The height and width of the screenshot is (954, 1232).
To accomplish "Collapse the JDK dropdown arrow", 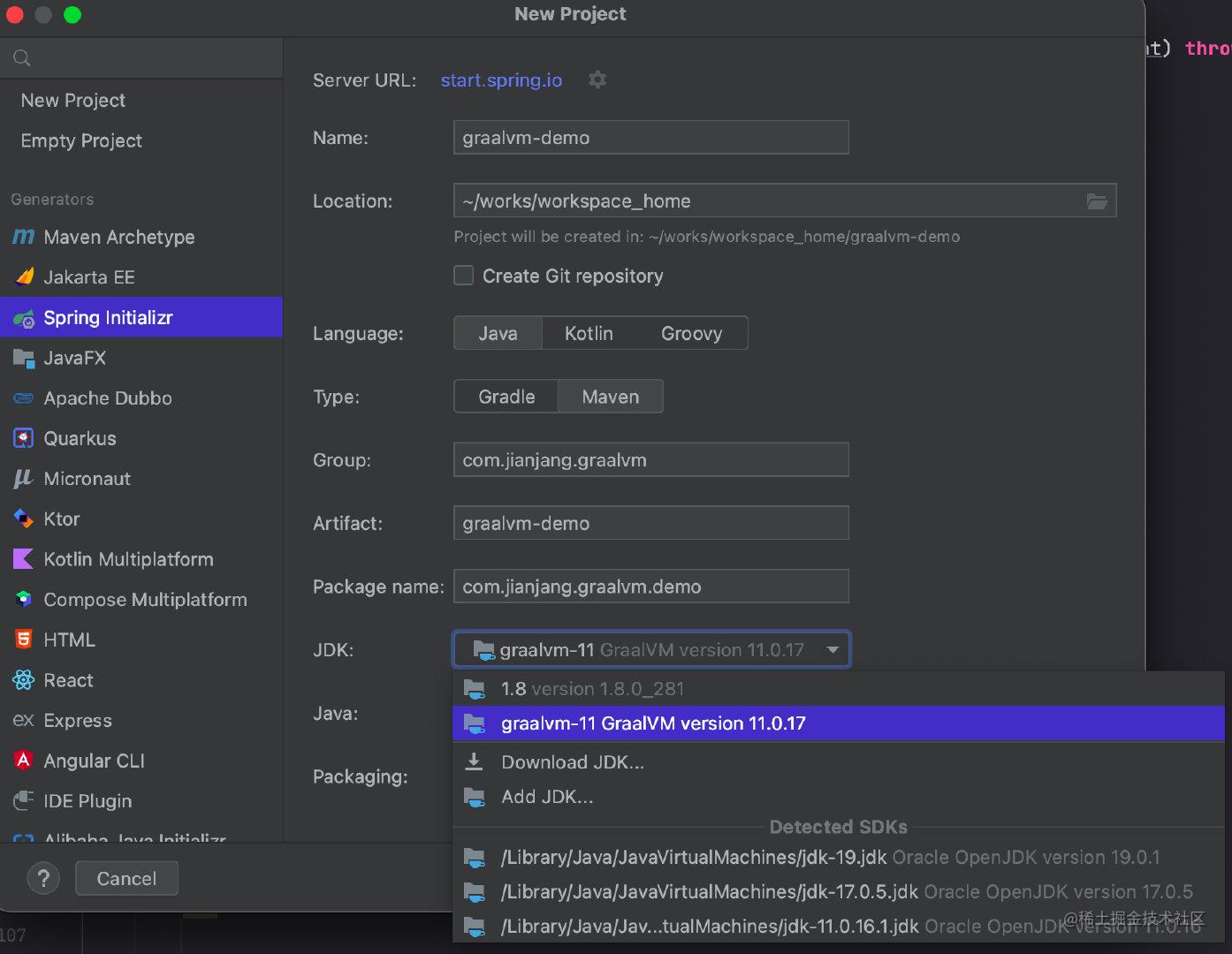I will 832,650.
